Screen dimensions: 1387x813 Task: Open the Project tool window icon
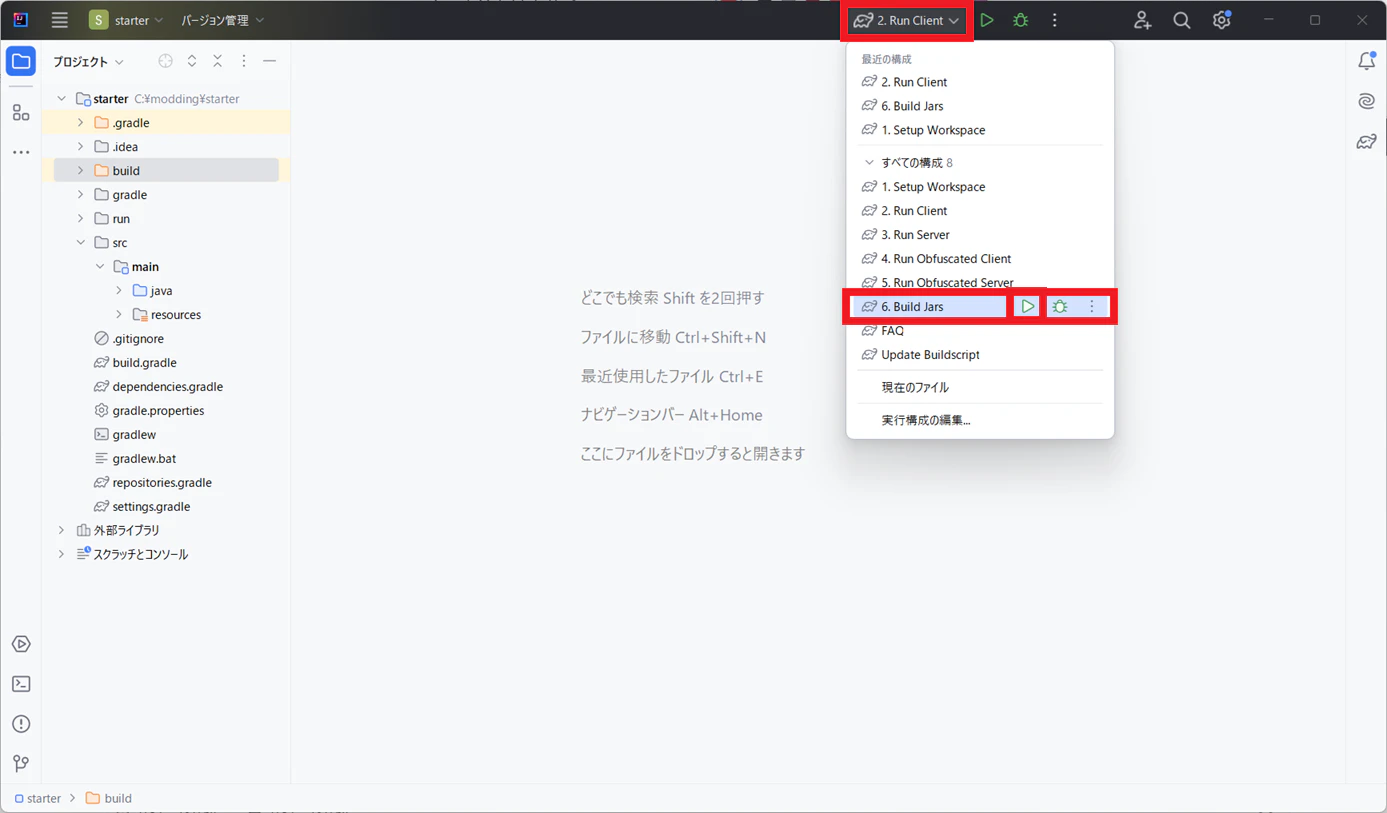[21, 61]
